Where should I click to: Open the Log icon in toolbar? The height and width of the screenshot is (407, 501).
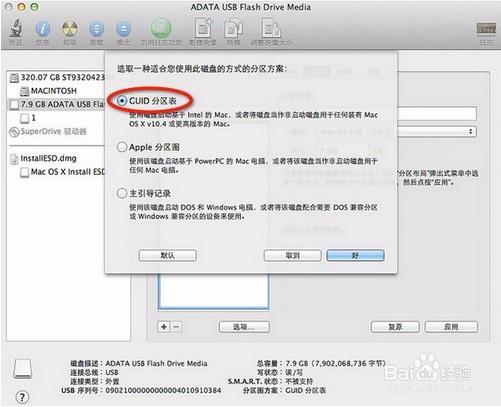pyautogui.click(x=486, y=29)
